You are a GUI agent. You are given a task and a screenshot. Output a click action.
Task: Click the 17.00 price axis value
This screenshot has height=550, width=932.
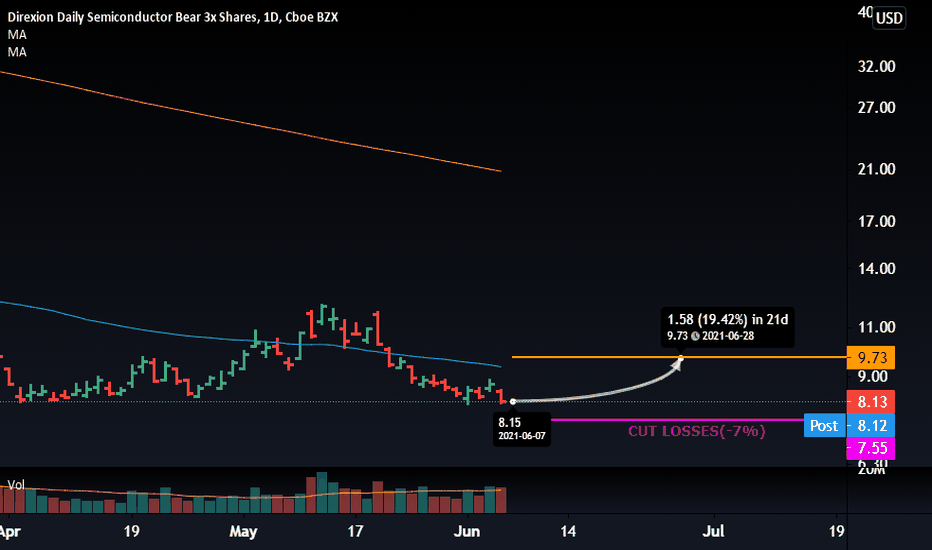pos(876,222)
